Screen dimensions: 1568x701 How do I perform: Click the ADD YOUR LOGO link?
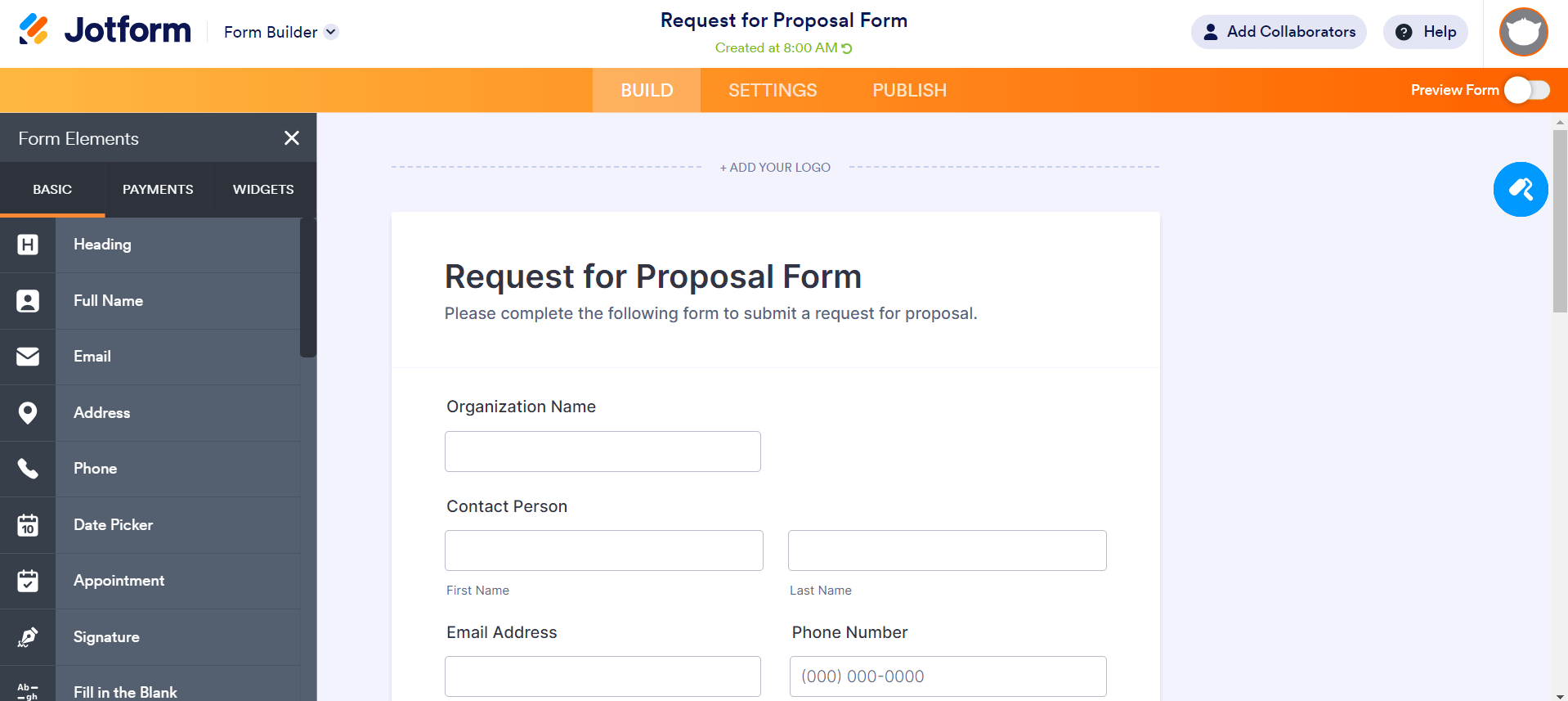pyautogui.click(x=774, y=167)
